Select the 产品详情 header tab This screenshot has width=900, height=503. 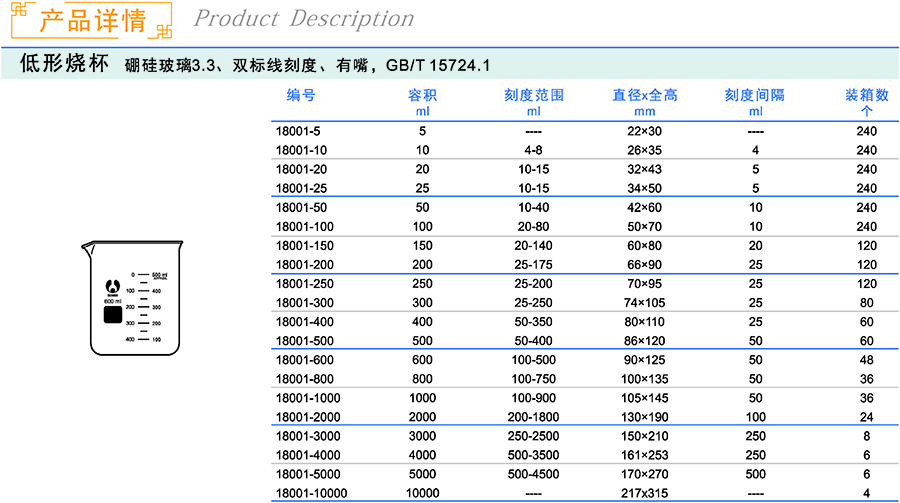point(93,19)
